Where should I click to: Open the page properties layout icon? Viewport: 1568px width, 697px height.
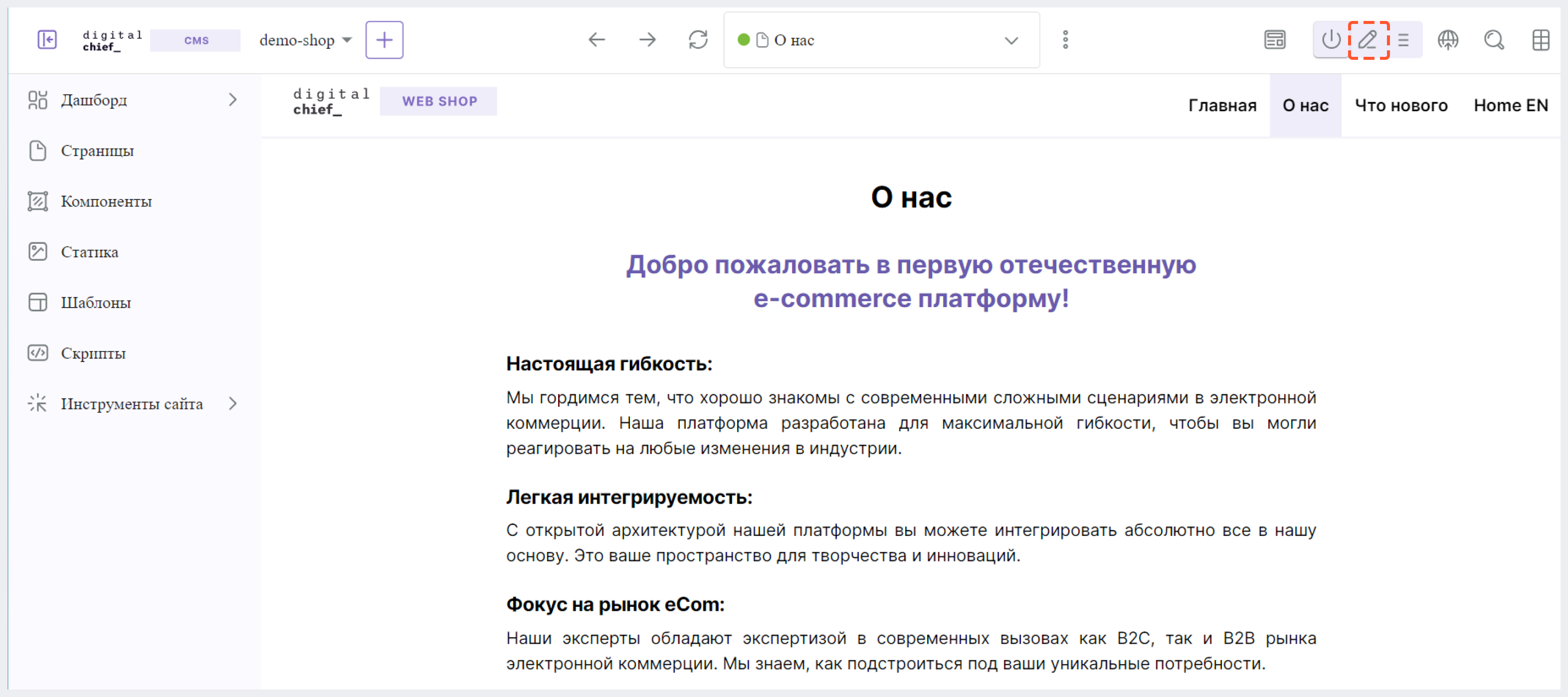(1275, 40)
